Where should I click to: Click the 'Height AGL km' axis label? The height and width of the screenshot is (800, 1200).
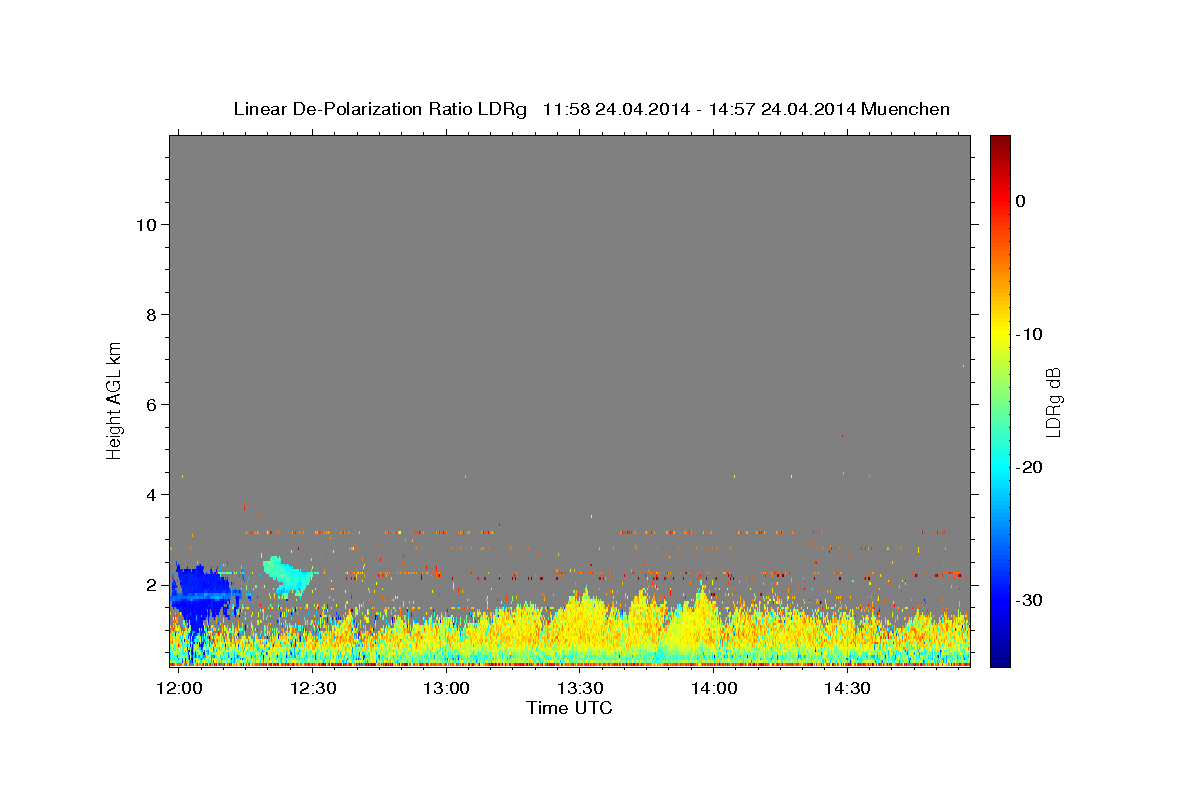[x=115, y=399]
